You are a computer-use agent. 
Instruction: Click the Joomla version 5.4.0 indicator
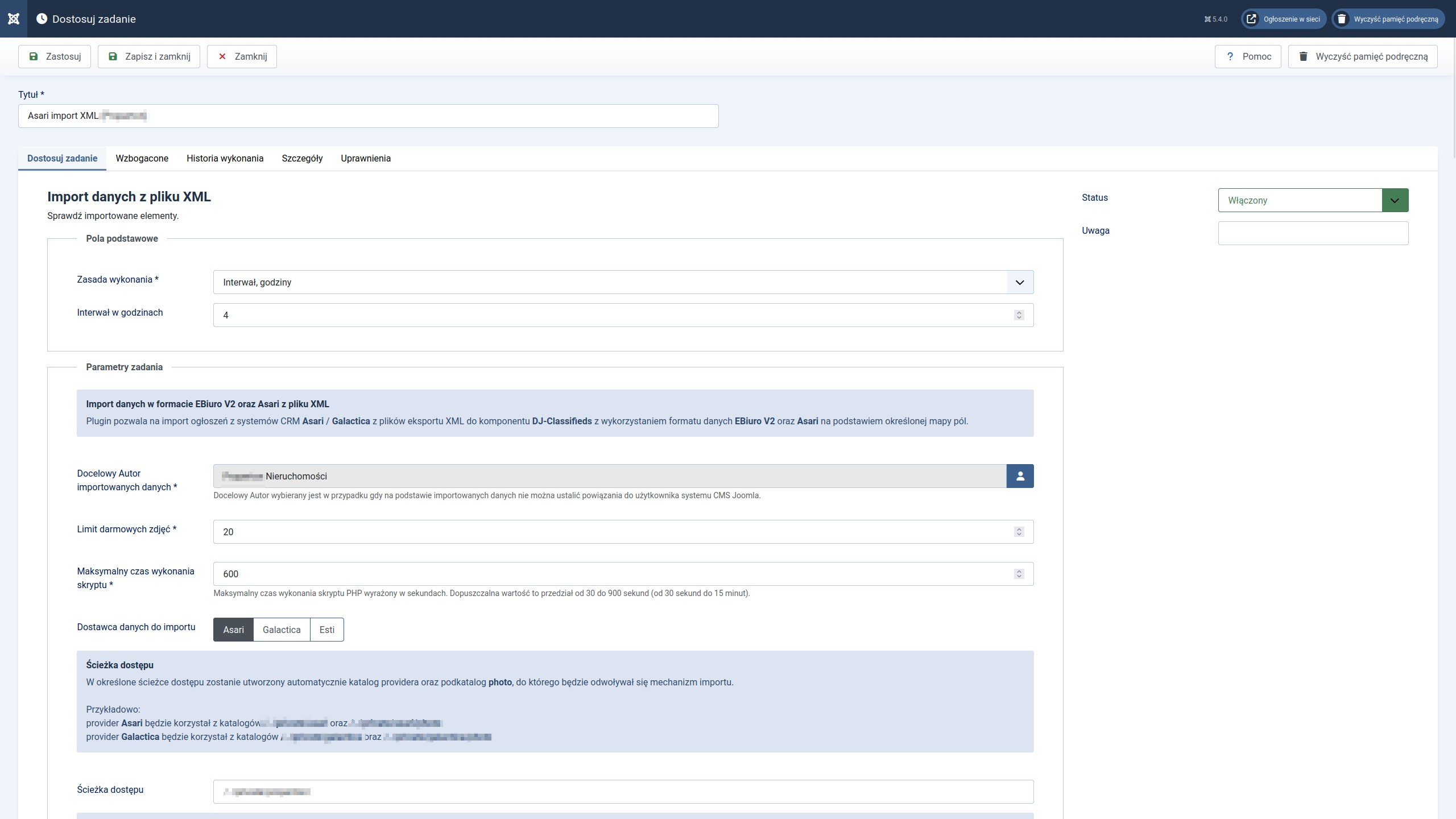tap(1216, 19)
